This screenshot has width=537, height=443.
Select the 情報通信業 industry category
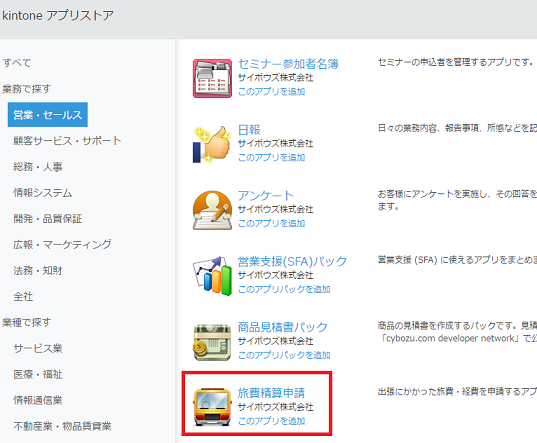(x=38, y=400)
